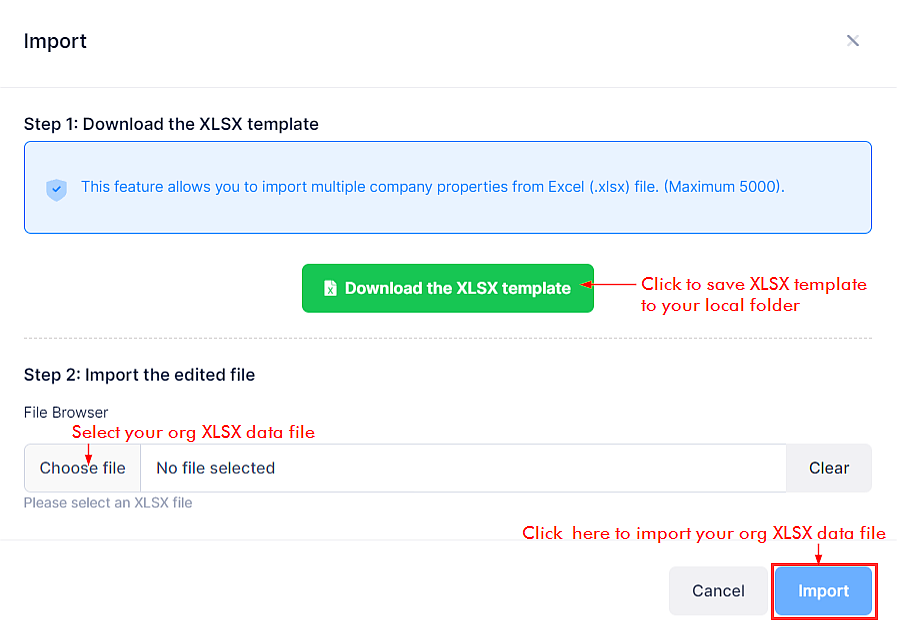Click the red arrow pointing at Download button
Viewport: 897px width, 637px height.
[x=608, y=284]
